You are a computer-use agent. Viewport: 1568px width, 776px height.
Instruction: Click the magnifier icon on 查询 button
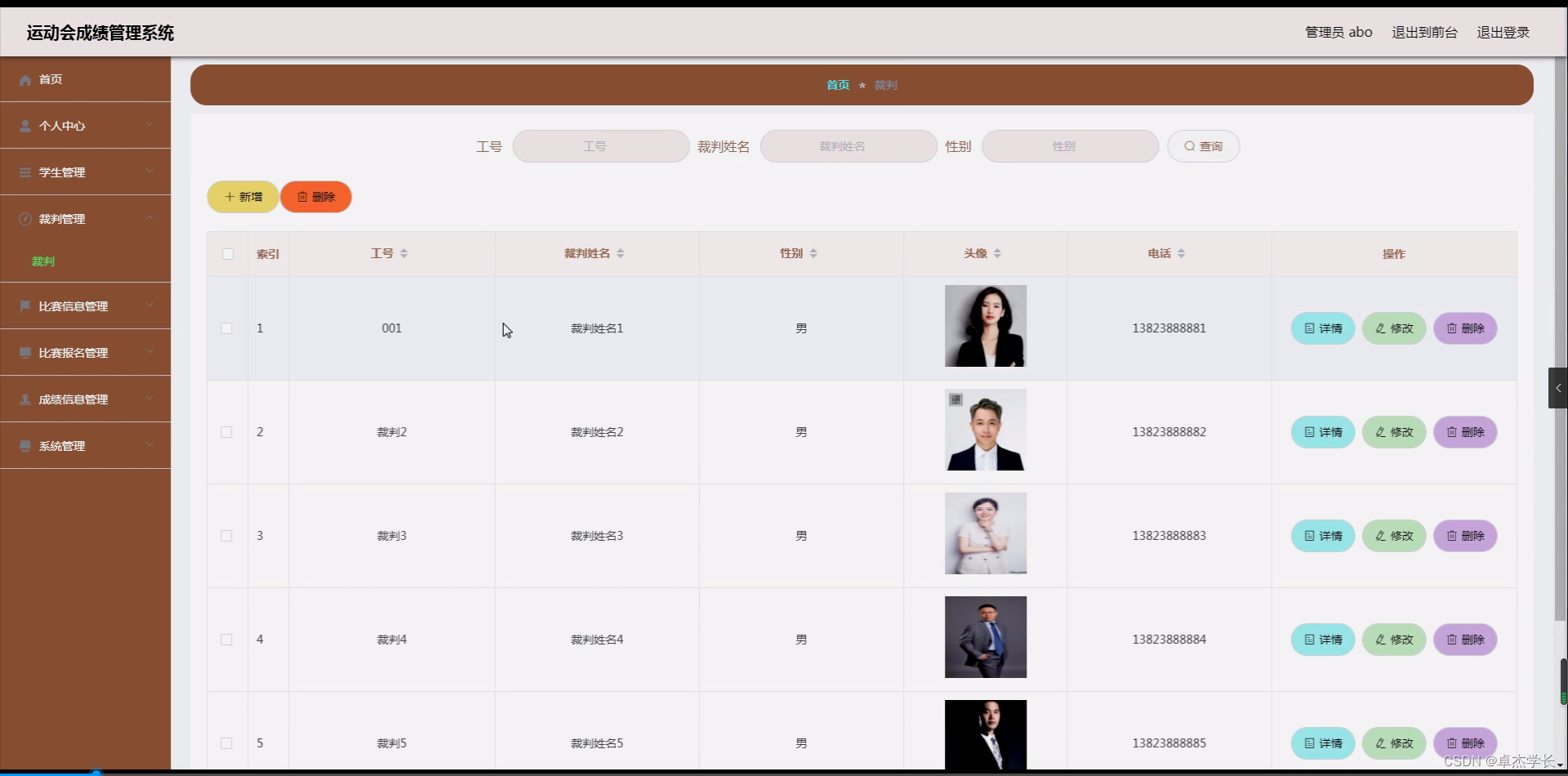(1191, 146)
